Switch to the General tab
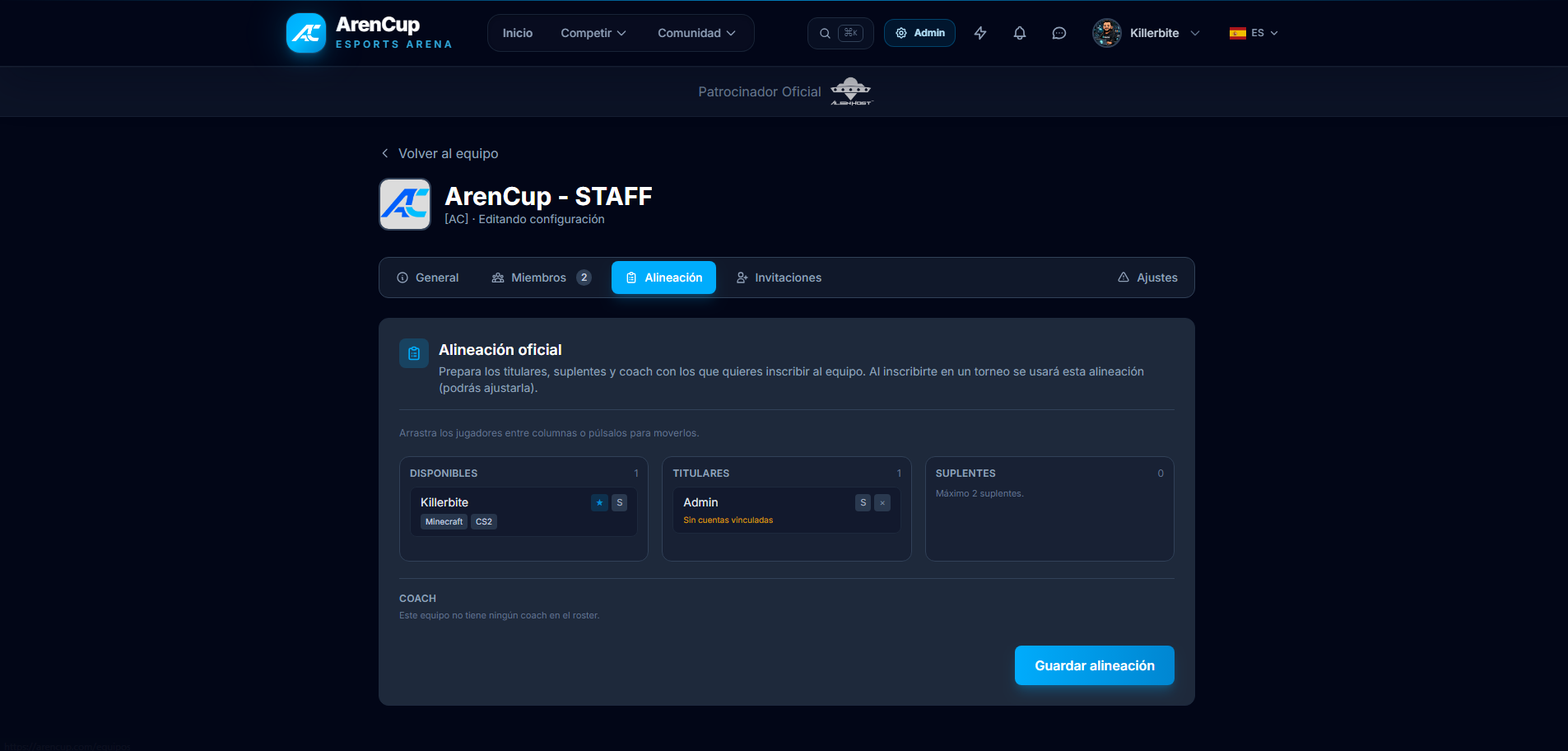 point(427,278)
